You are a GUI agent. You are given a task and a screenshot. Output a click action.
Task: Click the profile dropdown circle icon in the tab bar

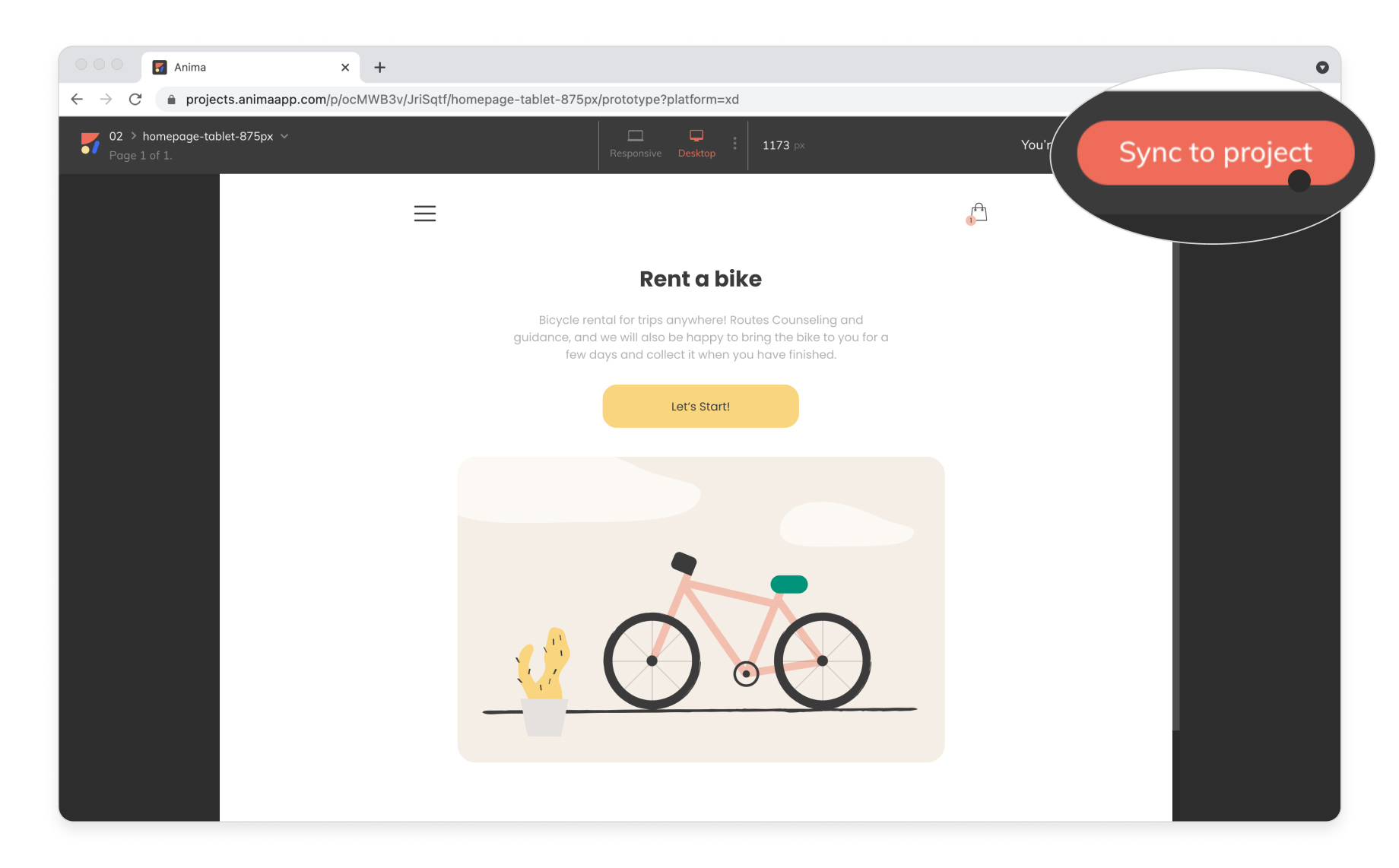[x=1322, y=68]
